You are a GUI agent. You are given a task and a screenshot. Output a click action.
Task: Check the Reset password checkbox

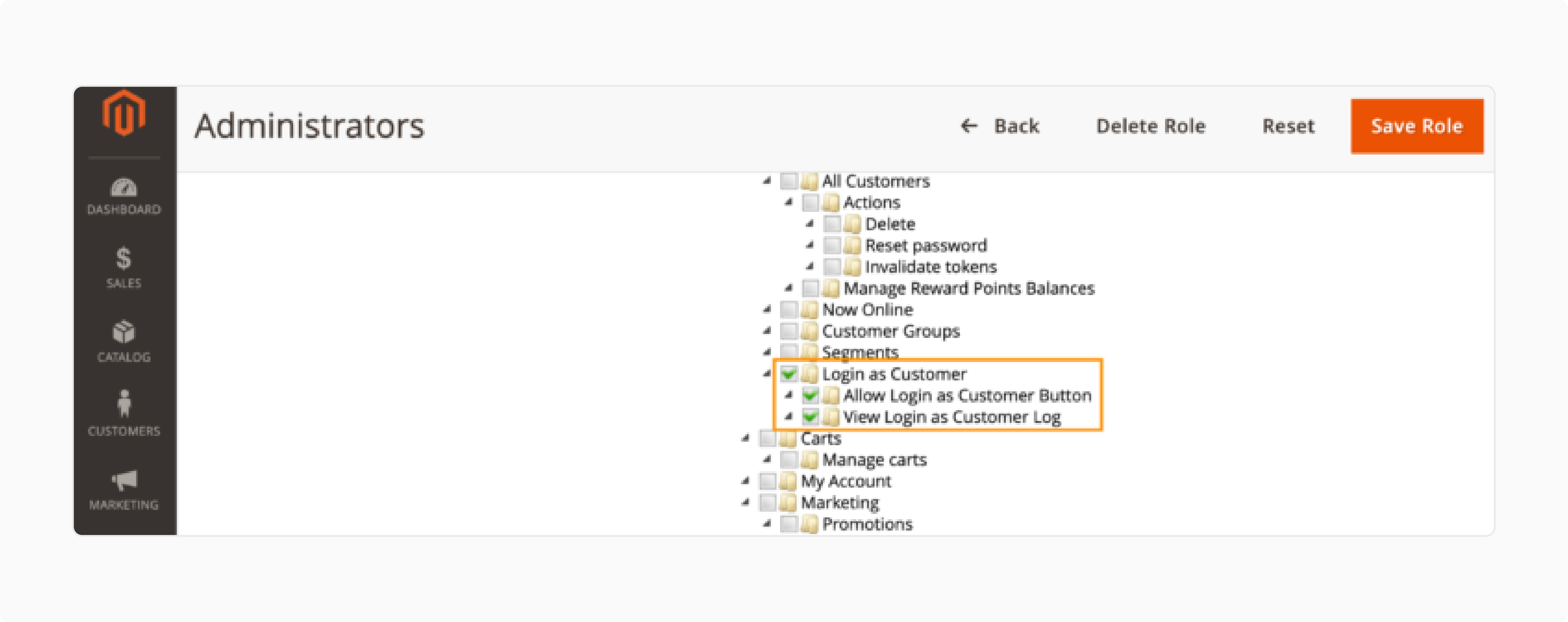pos(832,246)
